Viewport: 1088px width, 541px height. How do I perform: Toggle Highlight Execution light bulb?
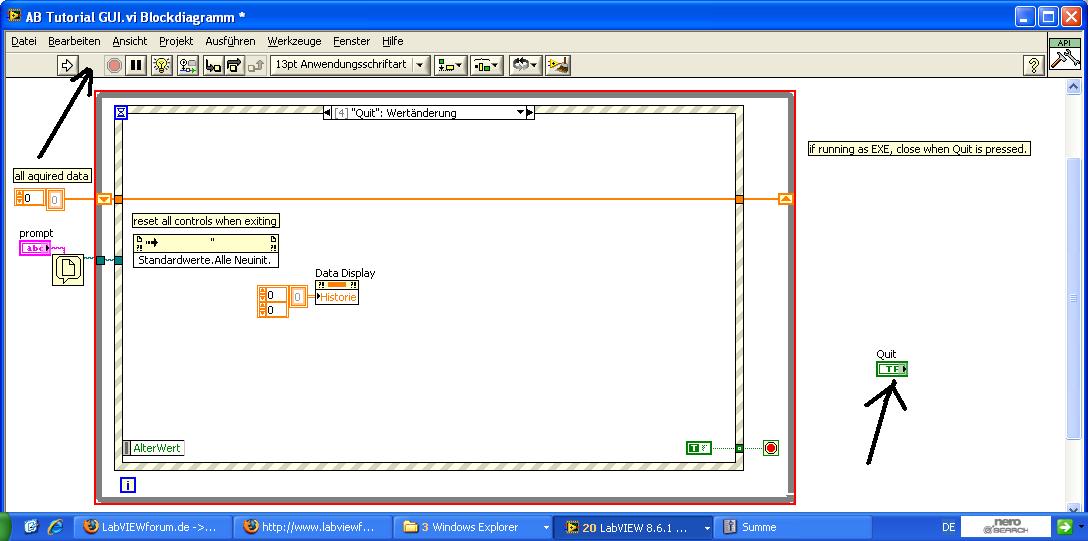coord(162,65)
